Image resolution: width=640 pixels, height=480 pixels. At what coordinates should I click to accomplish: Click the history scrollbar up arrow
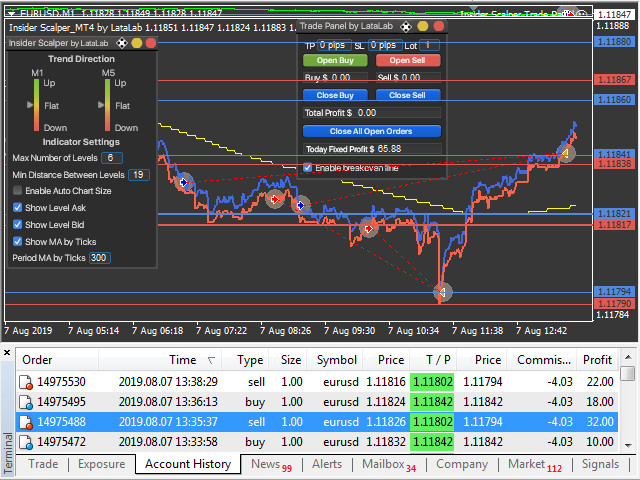click(x=629, y=358)
